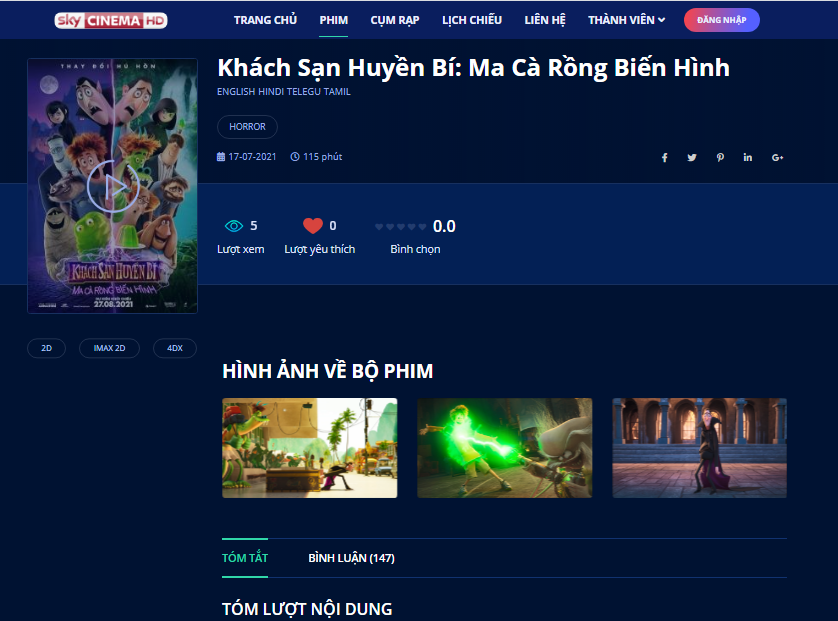Switch to the BÌNH LUẬN (147) tab
This screenshot has height=621, width=838.
point(351,557)
